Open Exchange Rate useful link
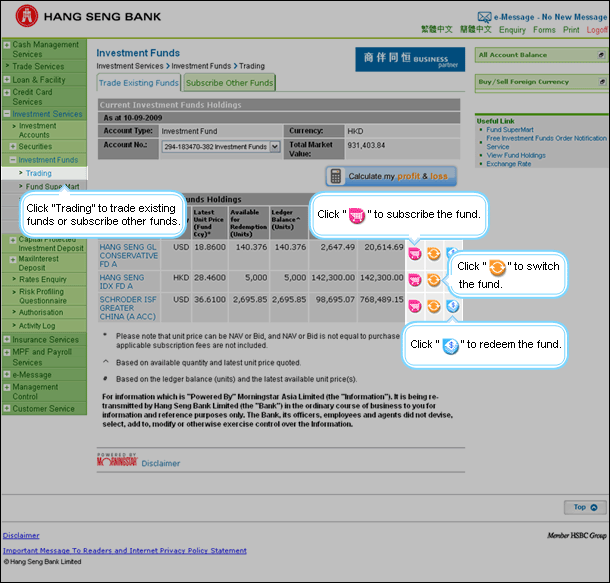This screenshot has width=610, height=583. coord(508,164)
